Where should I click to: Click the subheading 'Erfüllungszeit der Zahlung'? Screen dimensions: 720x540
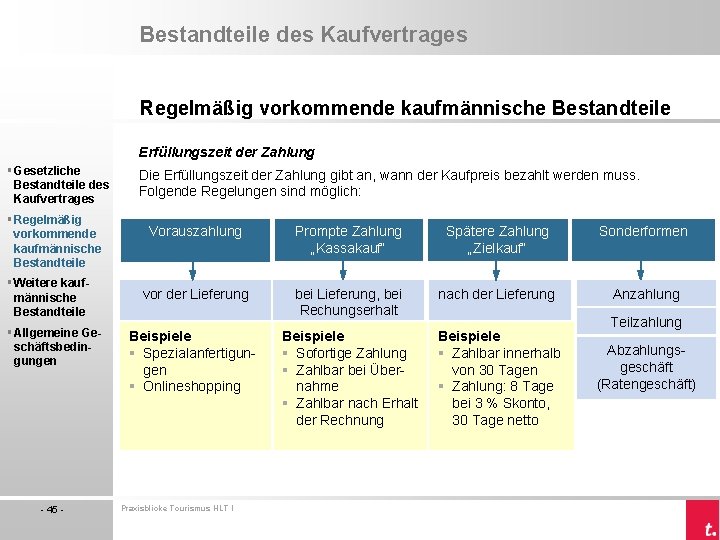[x=227, y=152]
